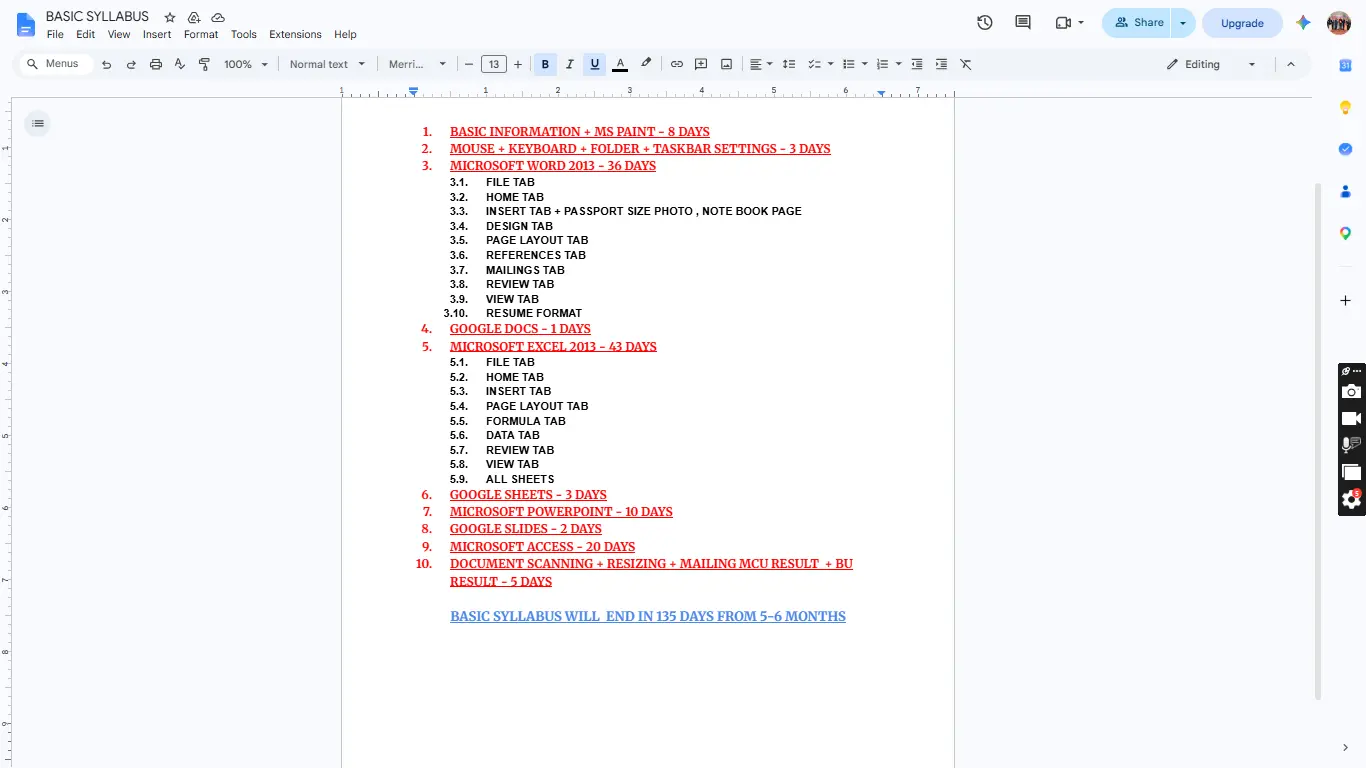Toggle the numbered list
This screenshot has width=1366, height=768.
click(x=882, y=64)
